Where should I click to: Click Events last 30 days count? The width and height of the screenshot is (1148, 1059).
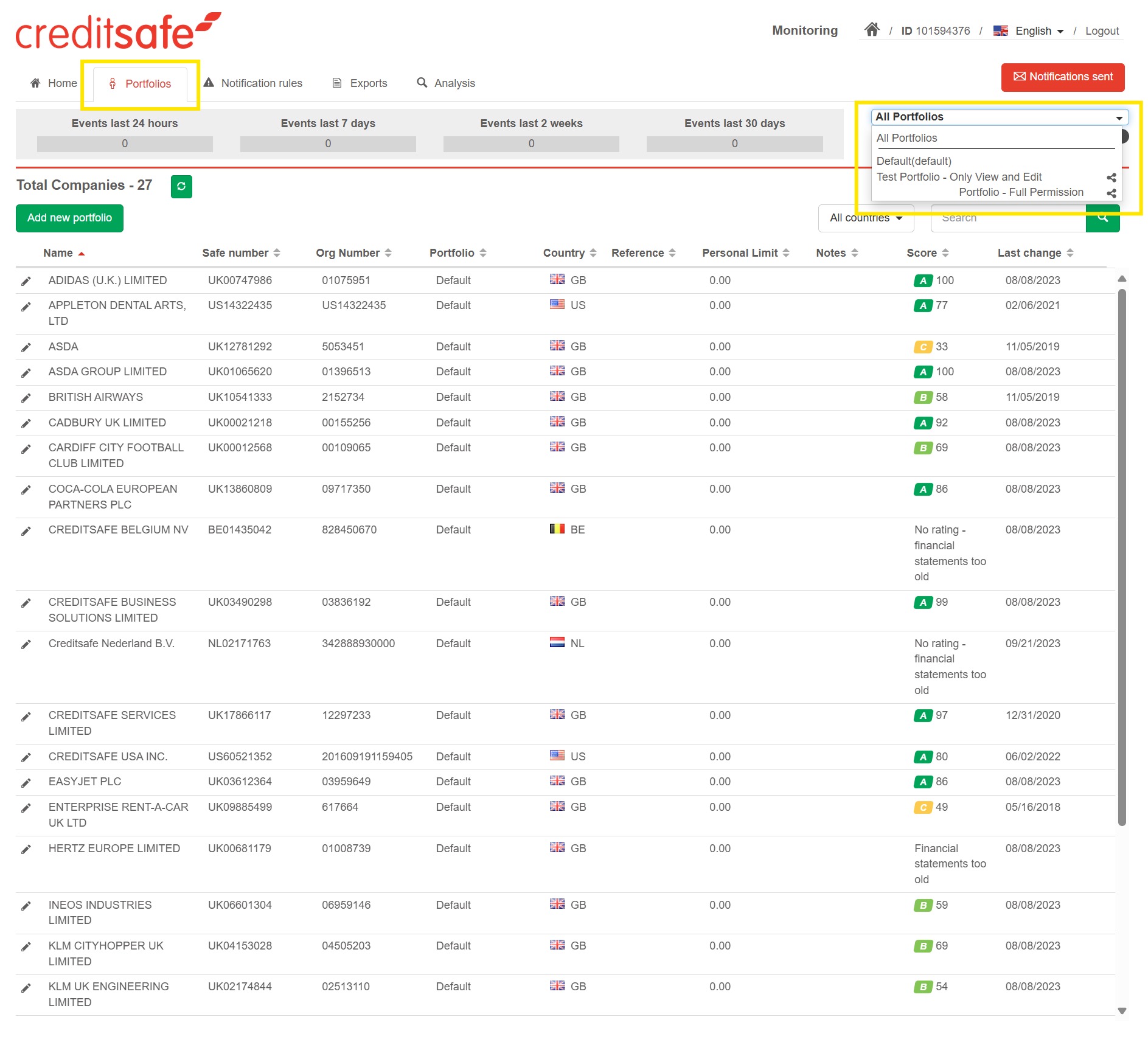pyautogui.click(x=734, y=144)
